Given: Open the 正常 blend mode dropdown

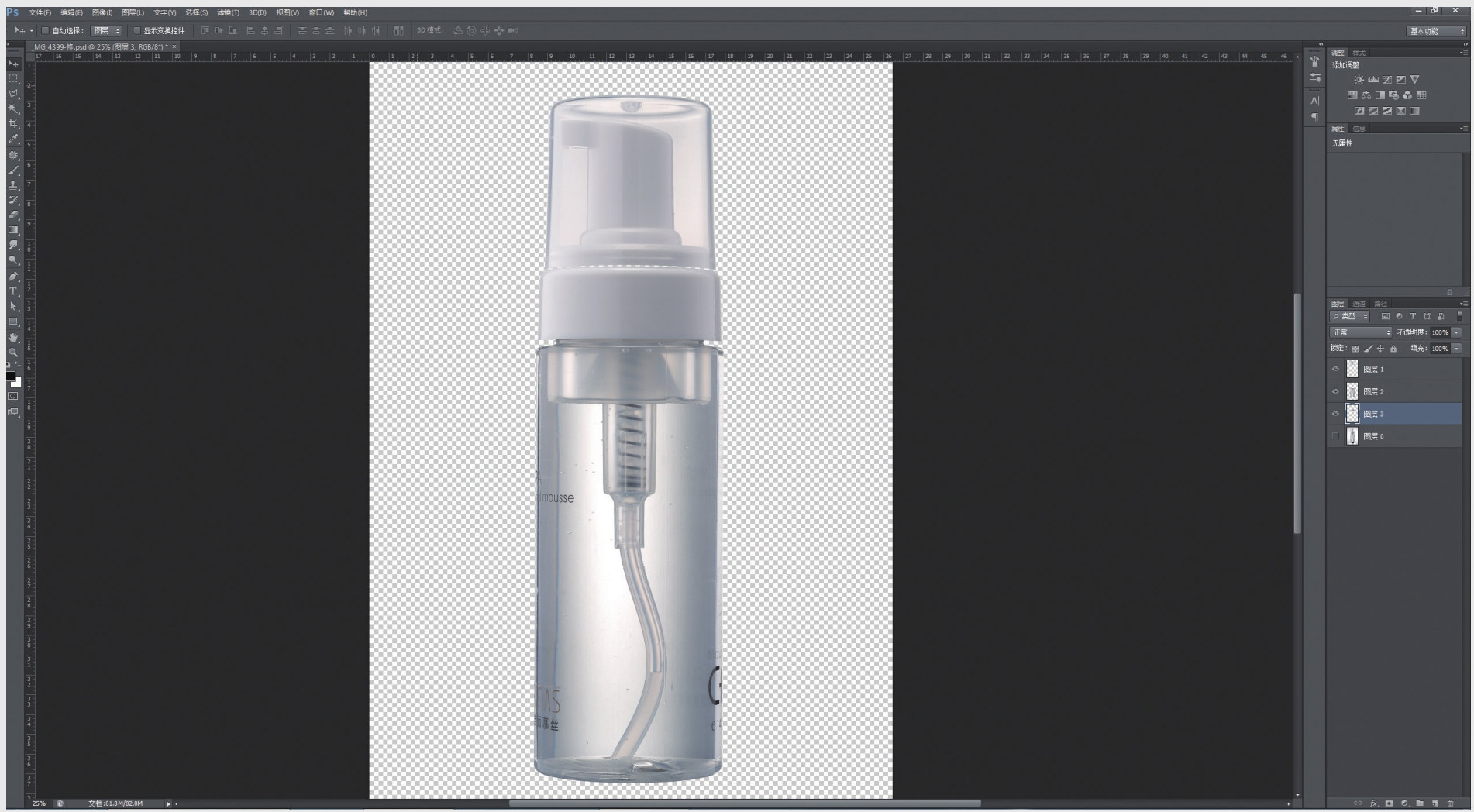Looking at the screenshot, I should point(1361,332).
